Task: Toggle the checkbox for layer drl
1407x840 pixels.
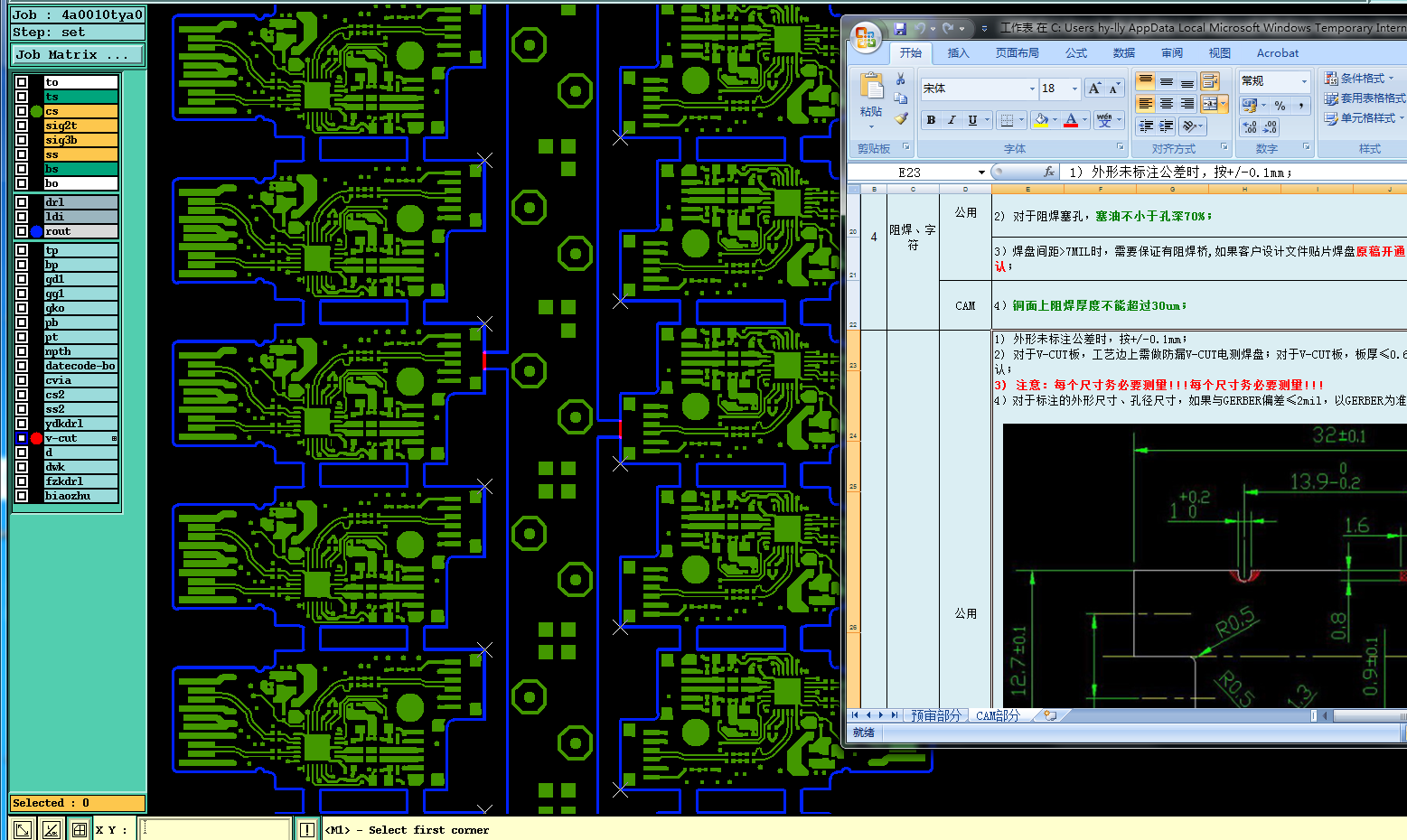Action: [22, 202]
